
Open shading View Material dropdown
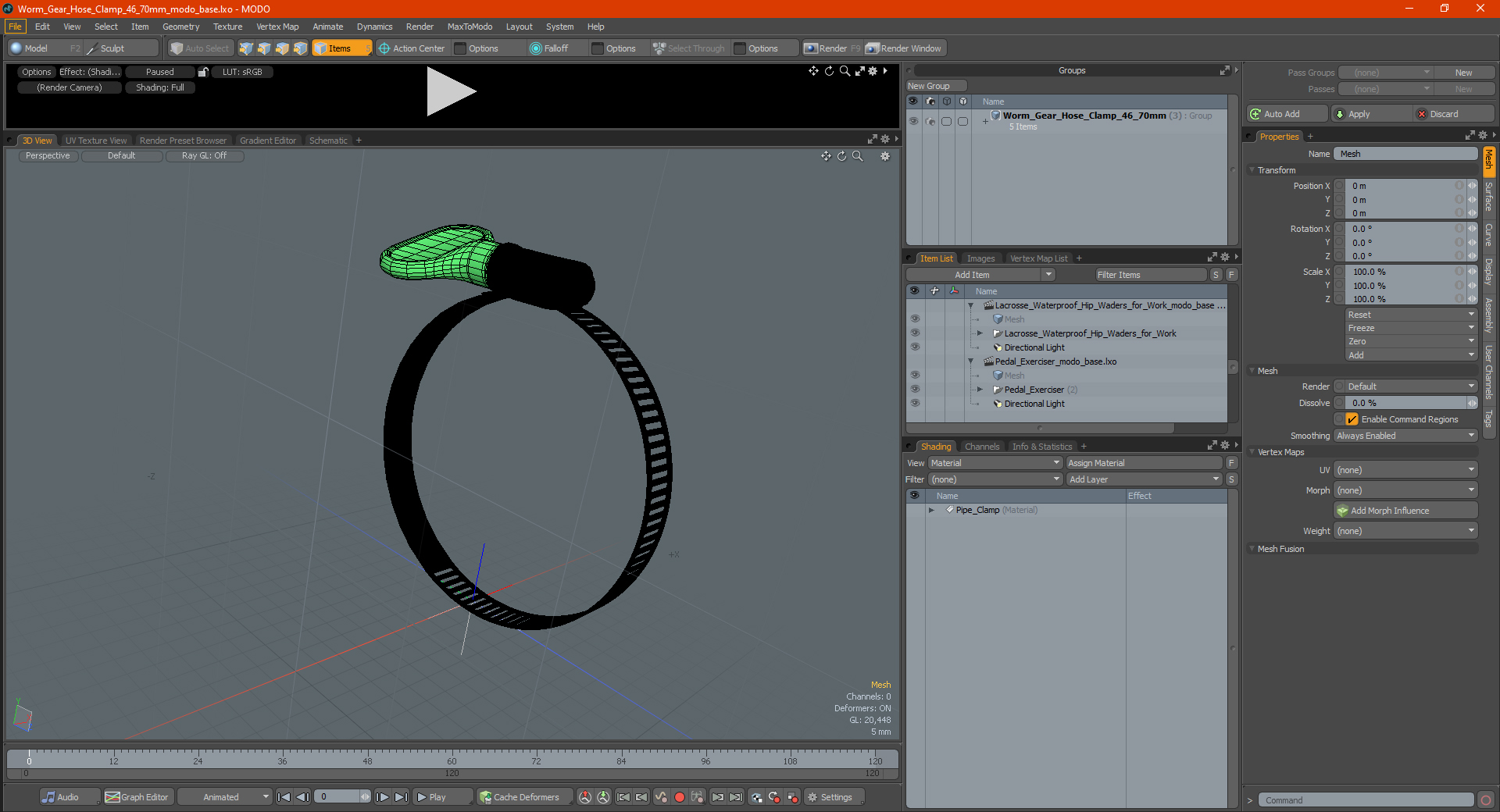coord(995,463)
